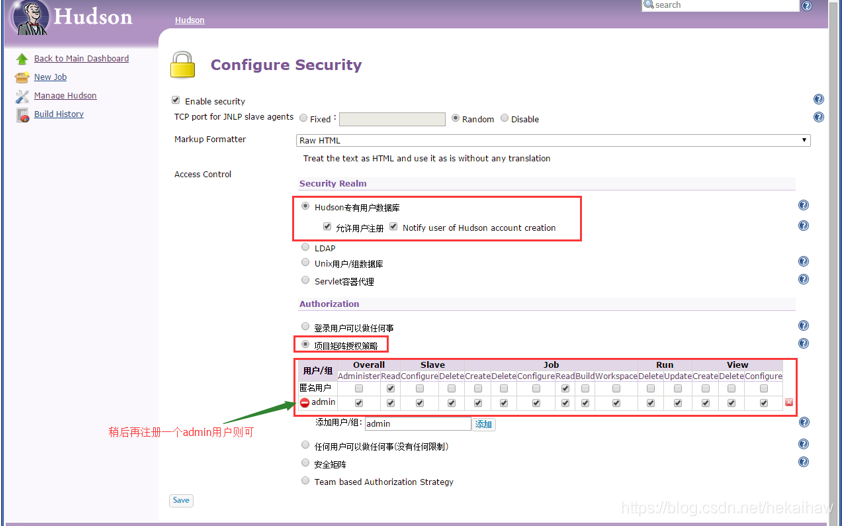The width and height of the screenshot is (844, 526).
Task: Check View Configure for 匿名用户
Action: 764,388
